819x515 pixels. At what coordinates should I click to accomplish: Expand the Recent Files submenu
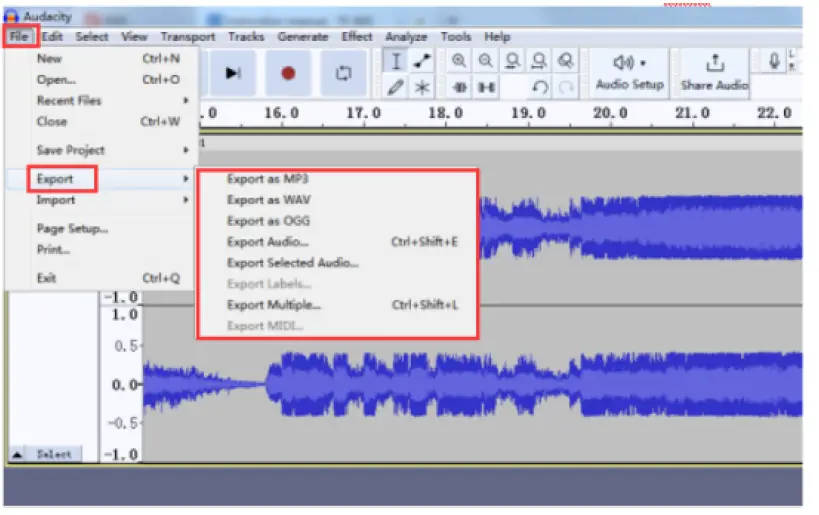(69, 101)
